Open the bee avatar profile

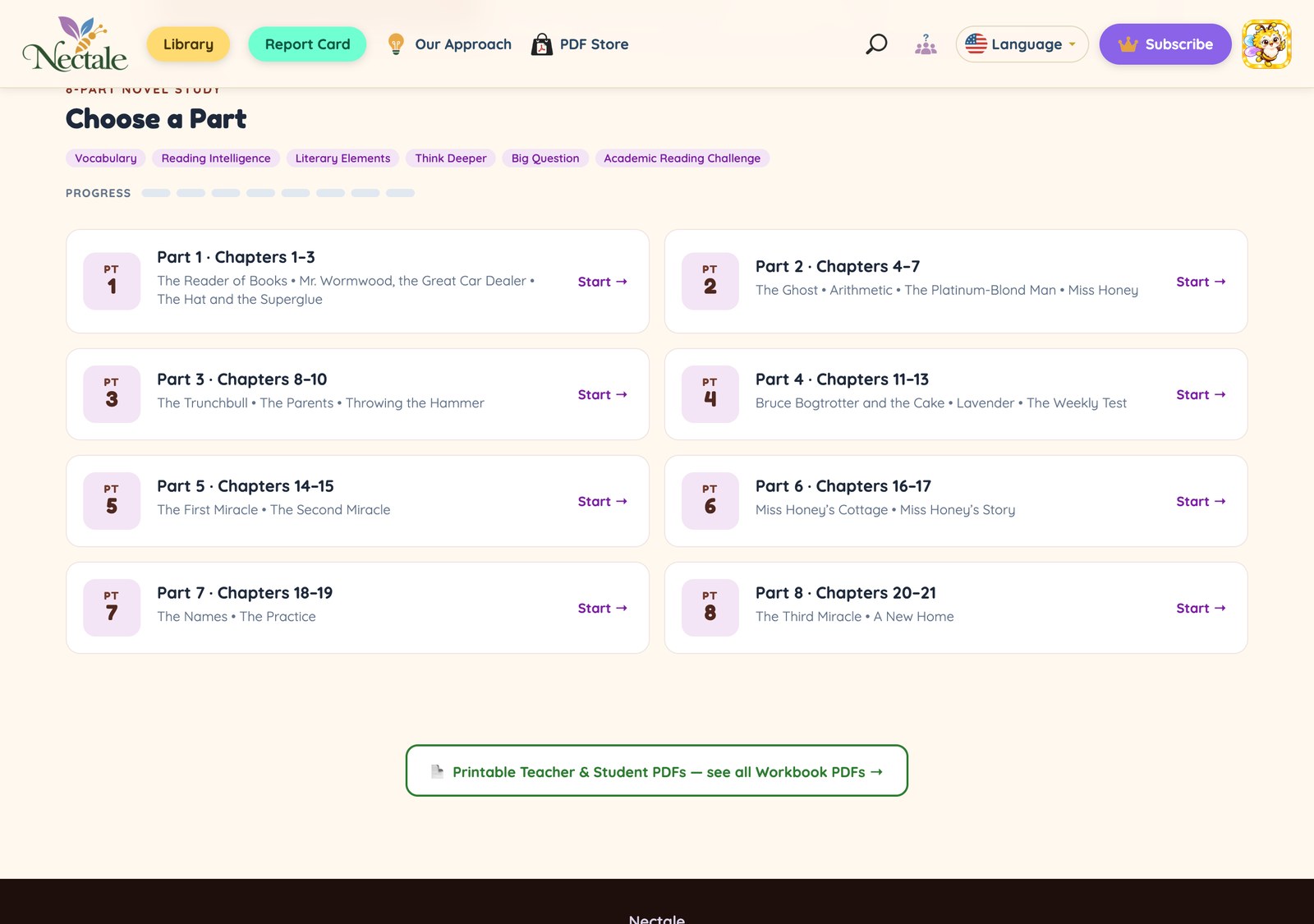tap(1266, 44)
